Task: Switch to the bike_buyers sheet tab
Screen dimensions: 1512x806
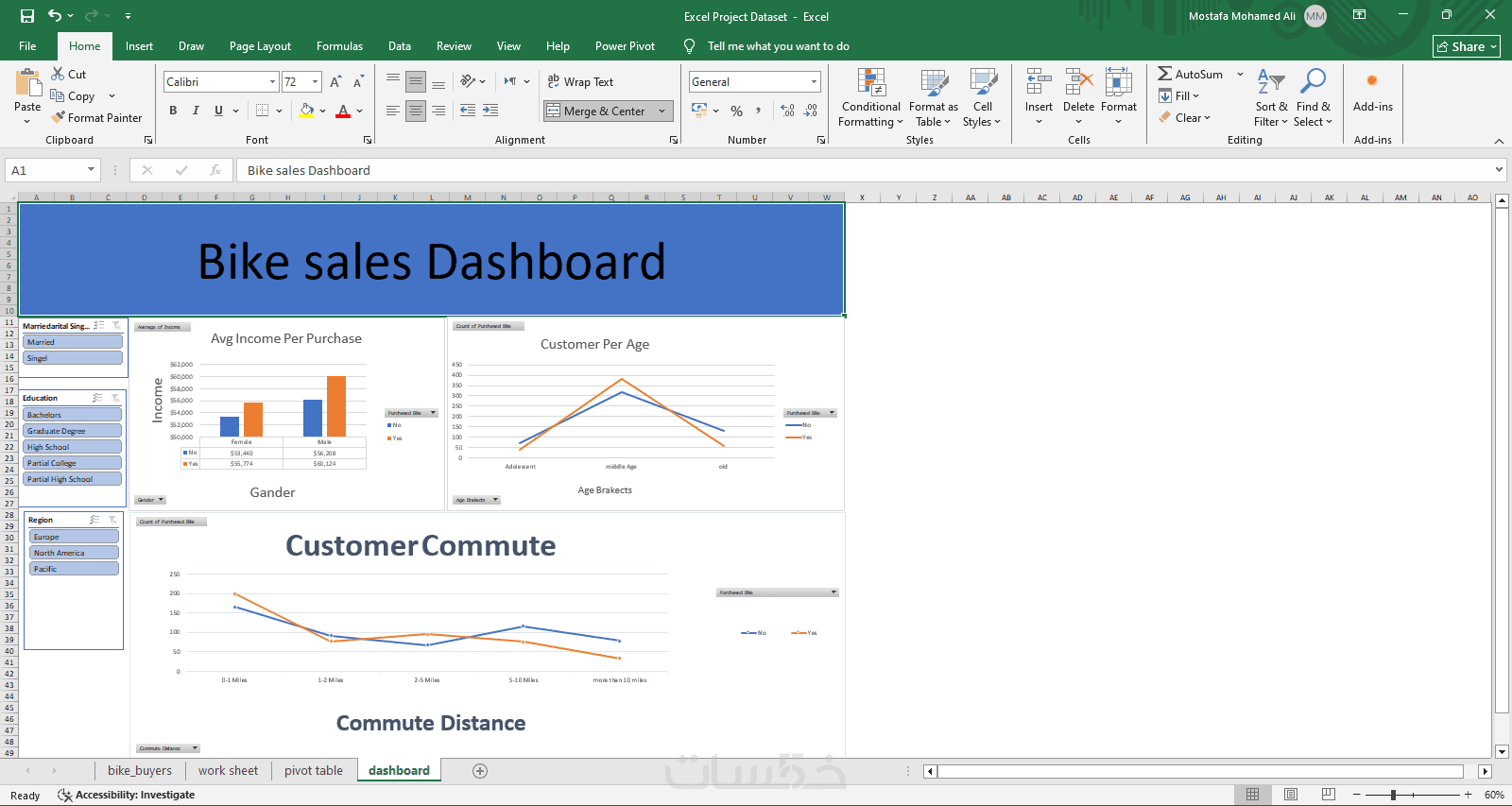Action: 140,771
